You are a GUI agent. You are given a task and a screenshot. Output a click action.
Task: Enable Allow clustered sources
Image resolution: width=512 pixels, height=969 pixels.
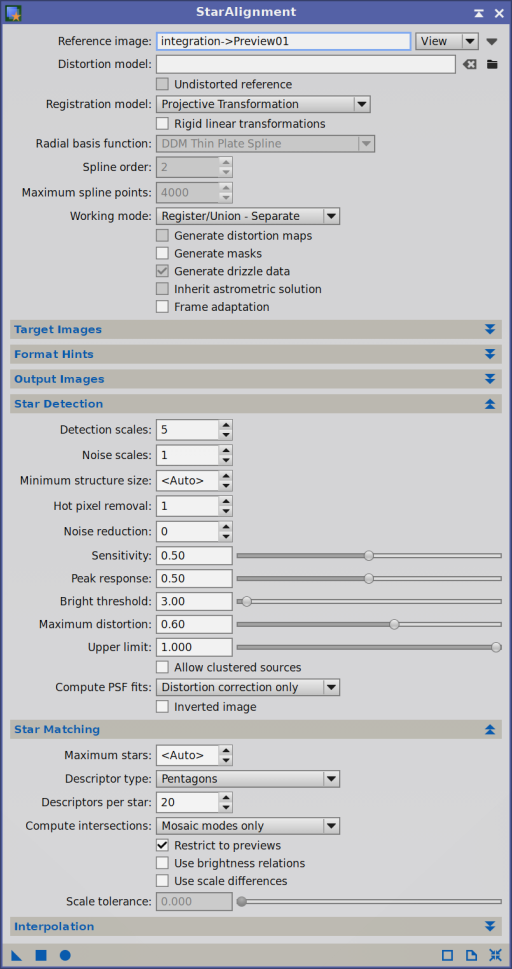163,667
